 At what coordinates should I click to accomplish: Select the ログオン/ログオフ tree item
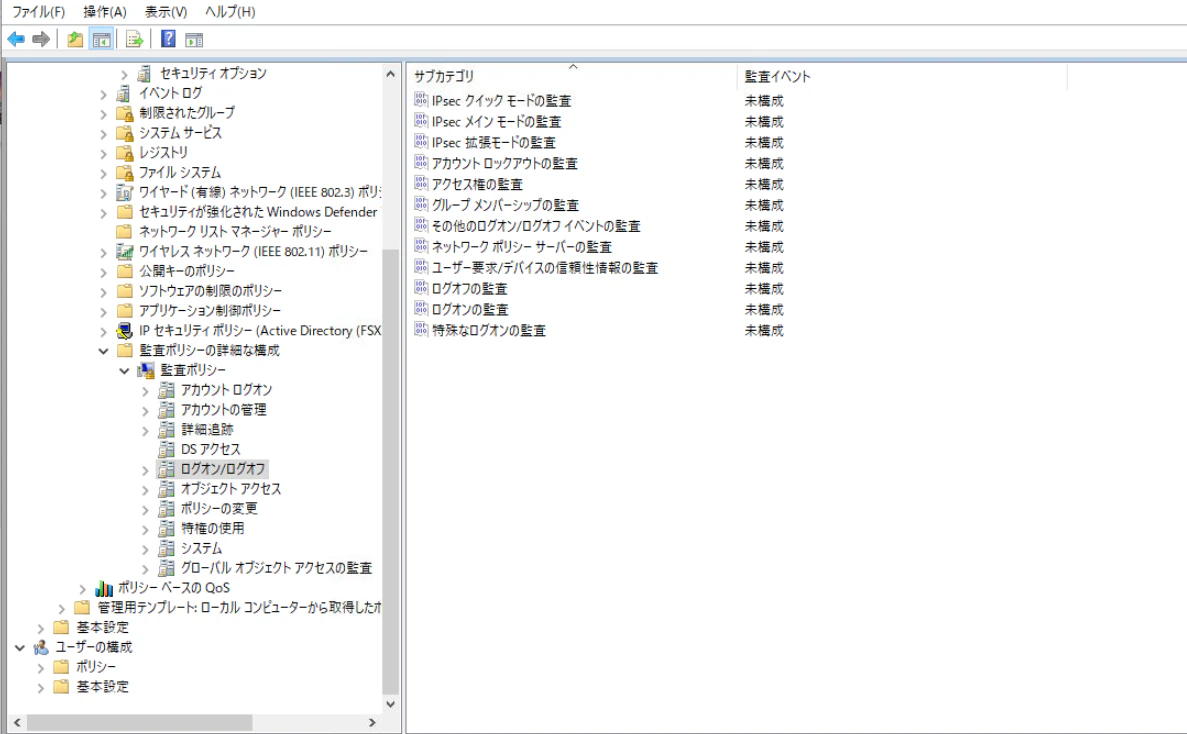(223, 469)
